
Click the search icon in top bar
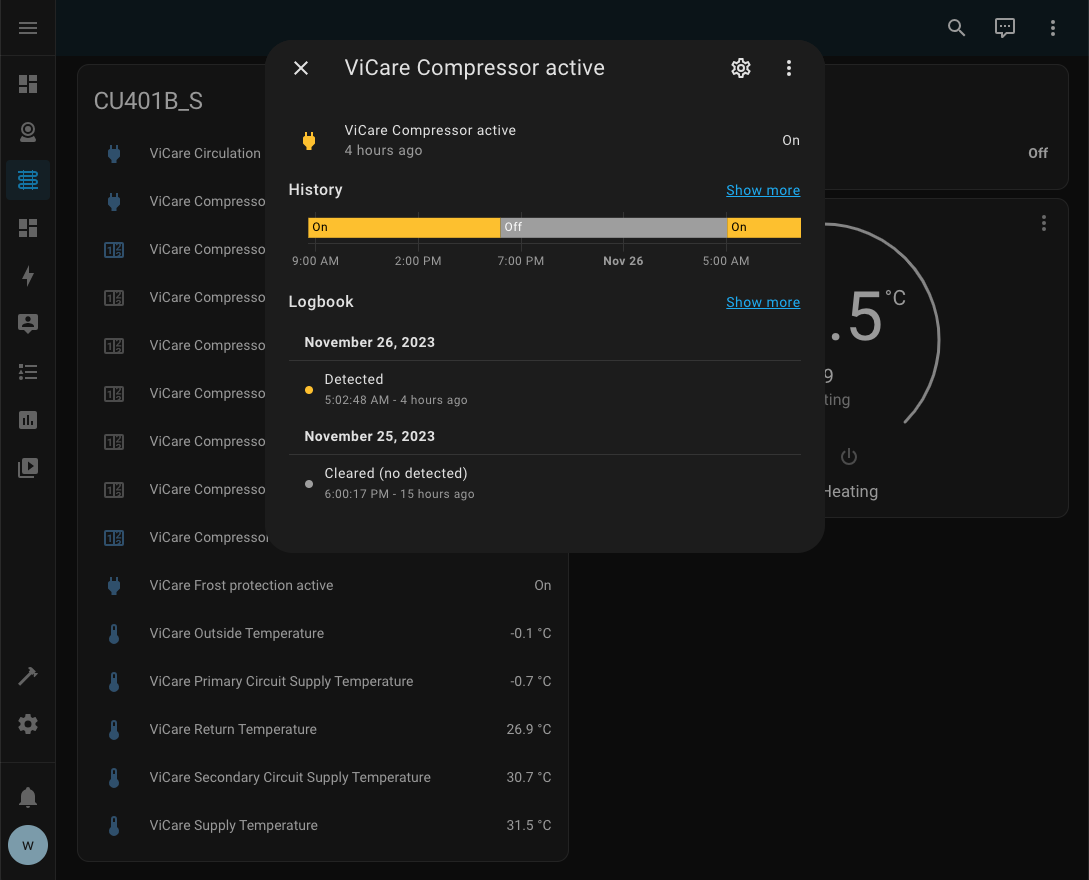tap(956, 28)
